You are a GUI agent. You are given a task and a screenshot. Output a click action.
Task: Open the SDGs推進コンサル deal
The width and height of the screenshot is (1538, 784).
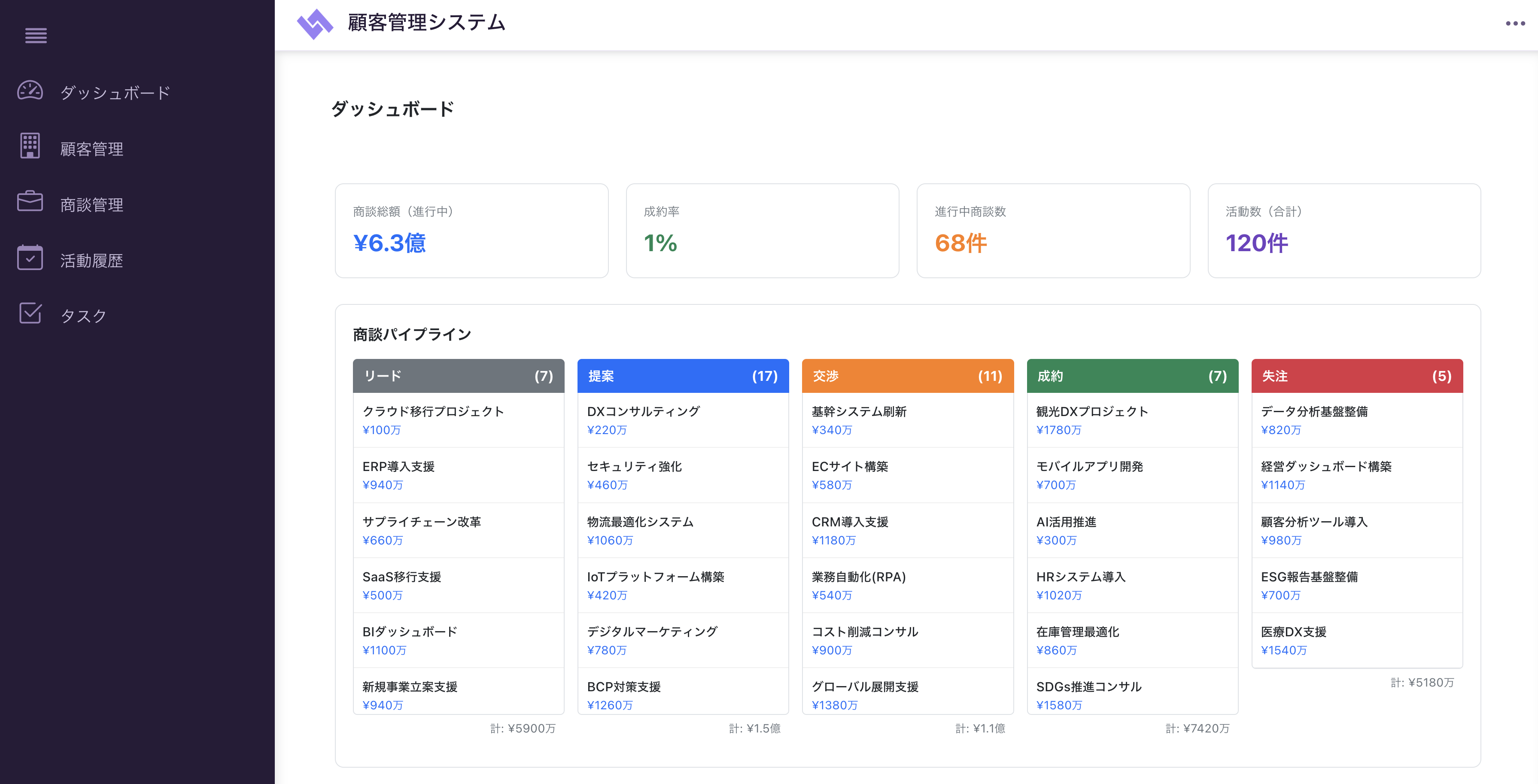coord(1133,691)
